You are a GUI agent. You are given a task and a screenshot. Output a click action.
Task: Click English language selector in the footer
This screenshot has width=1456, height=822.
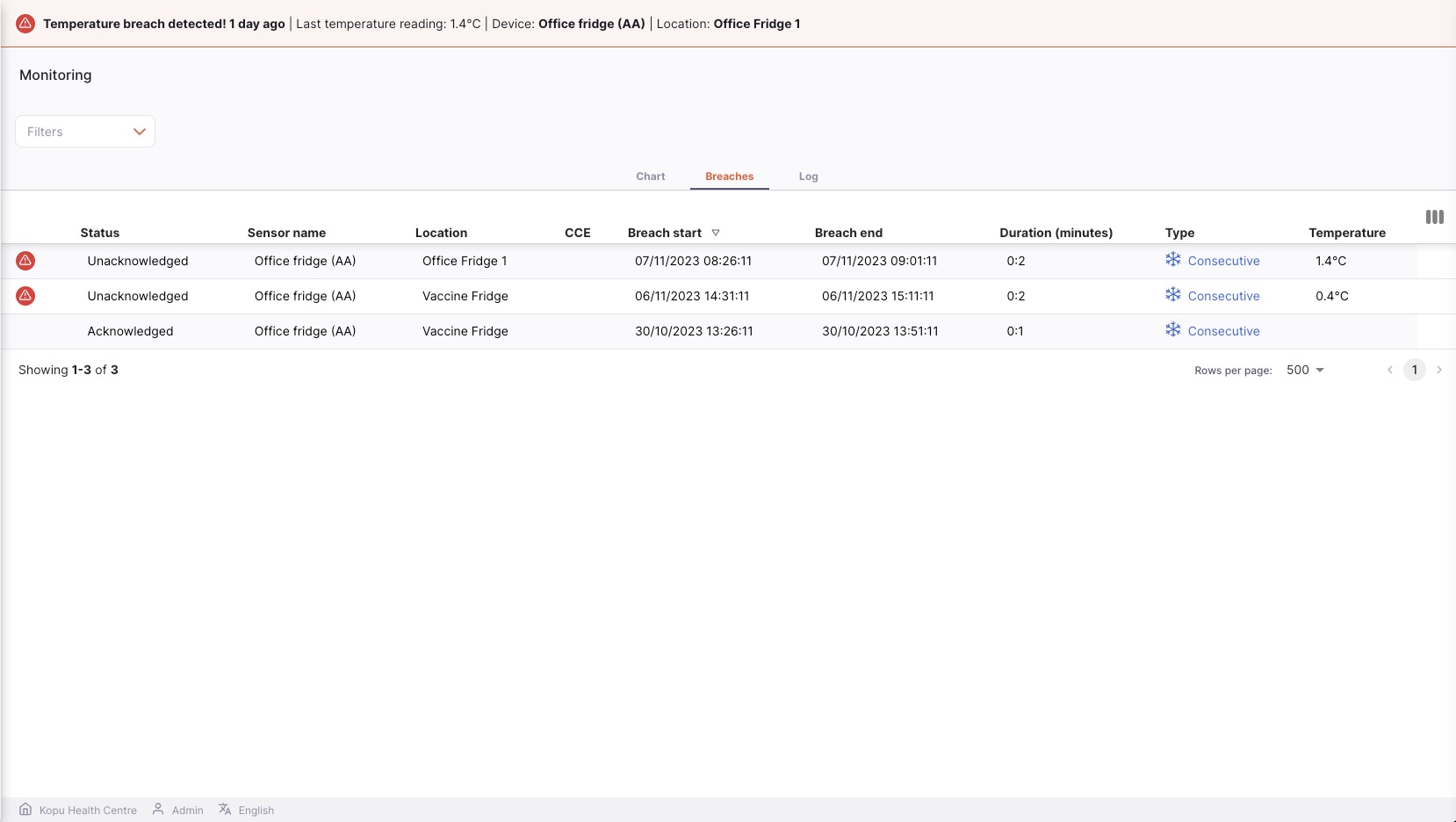[x=256, y=811]
